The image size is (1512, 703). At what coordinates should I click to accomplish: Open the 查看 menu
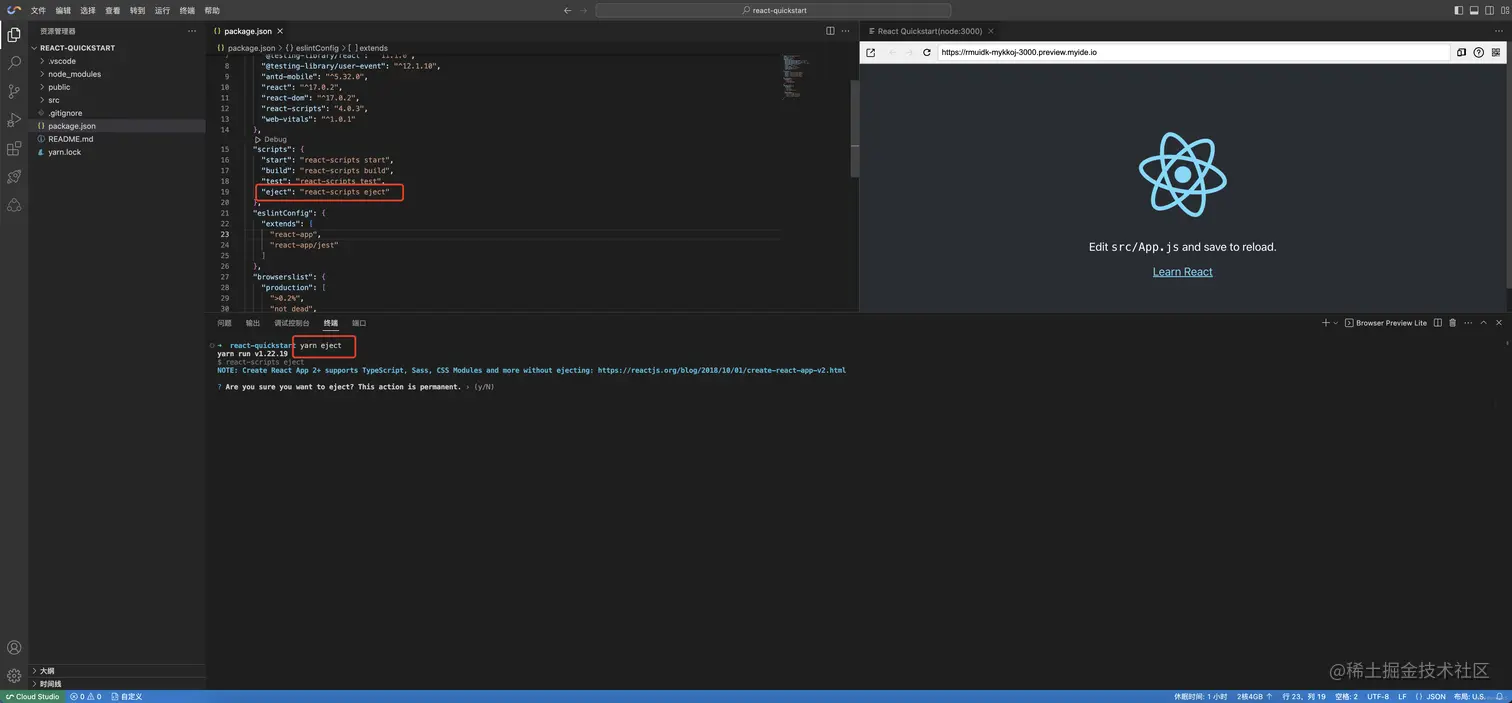(x=113, y=10)
